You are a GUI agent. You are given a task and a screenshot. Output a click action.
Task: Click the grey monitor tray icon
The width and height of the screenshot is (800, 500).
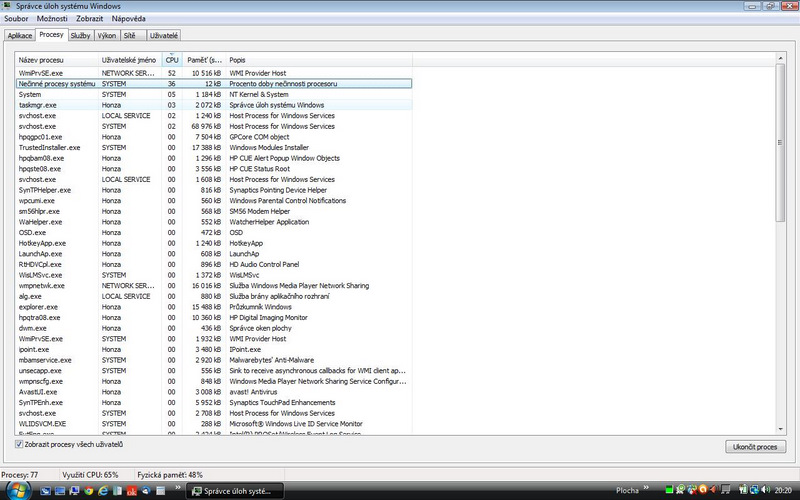pyautogui.click(x=726, y=490)
